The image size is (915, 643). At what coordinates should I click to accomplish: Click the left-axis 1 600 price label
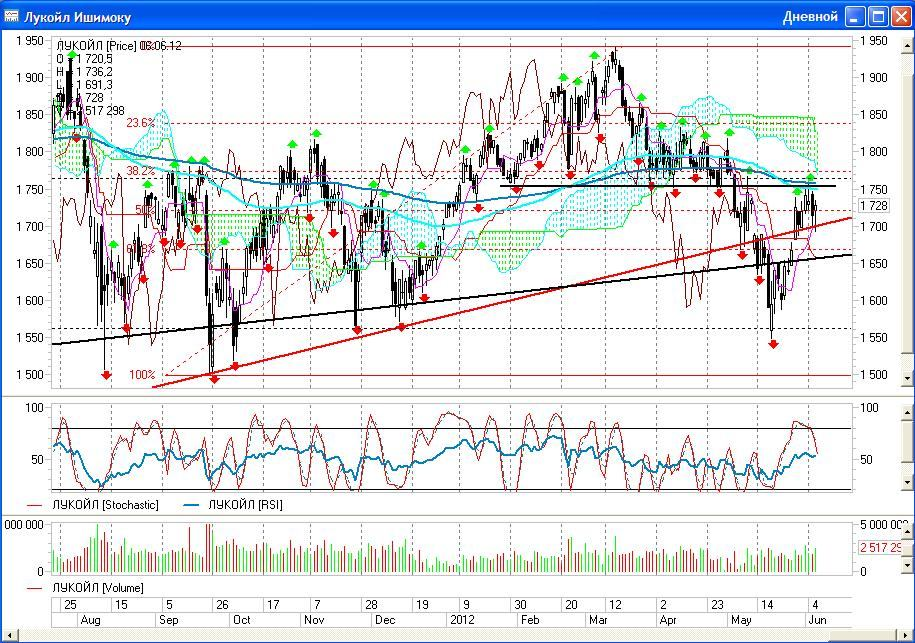click(30, 301)
